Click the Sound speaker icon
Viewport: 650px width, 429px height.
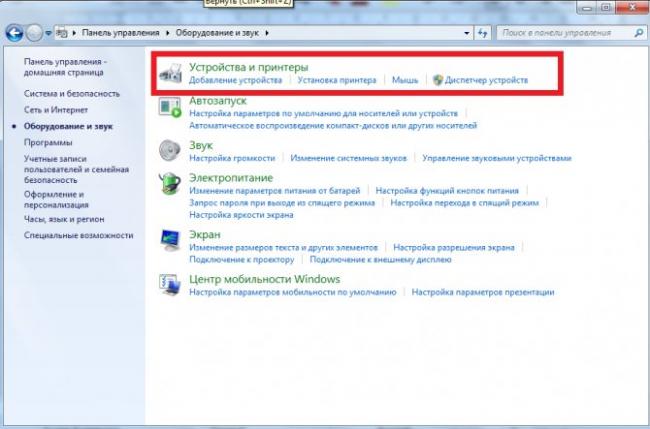coord(170,150)
